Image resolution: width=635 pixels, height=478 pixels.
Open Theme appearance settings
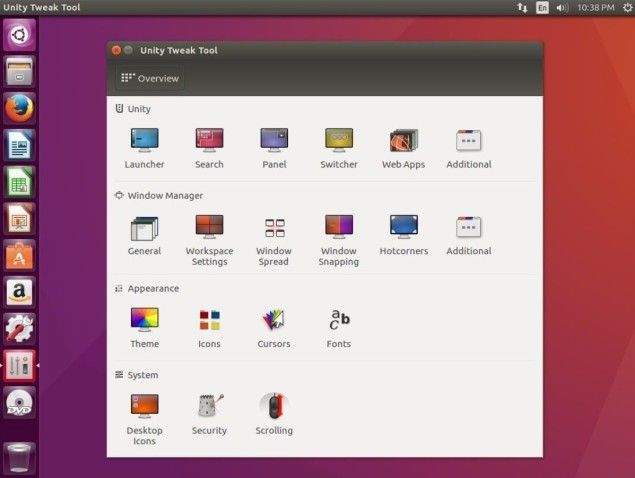(145, 319)
